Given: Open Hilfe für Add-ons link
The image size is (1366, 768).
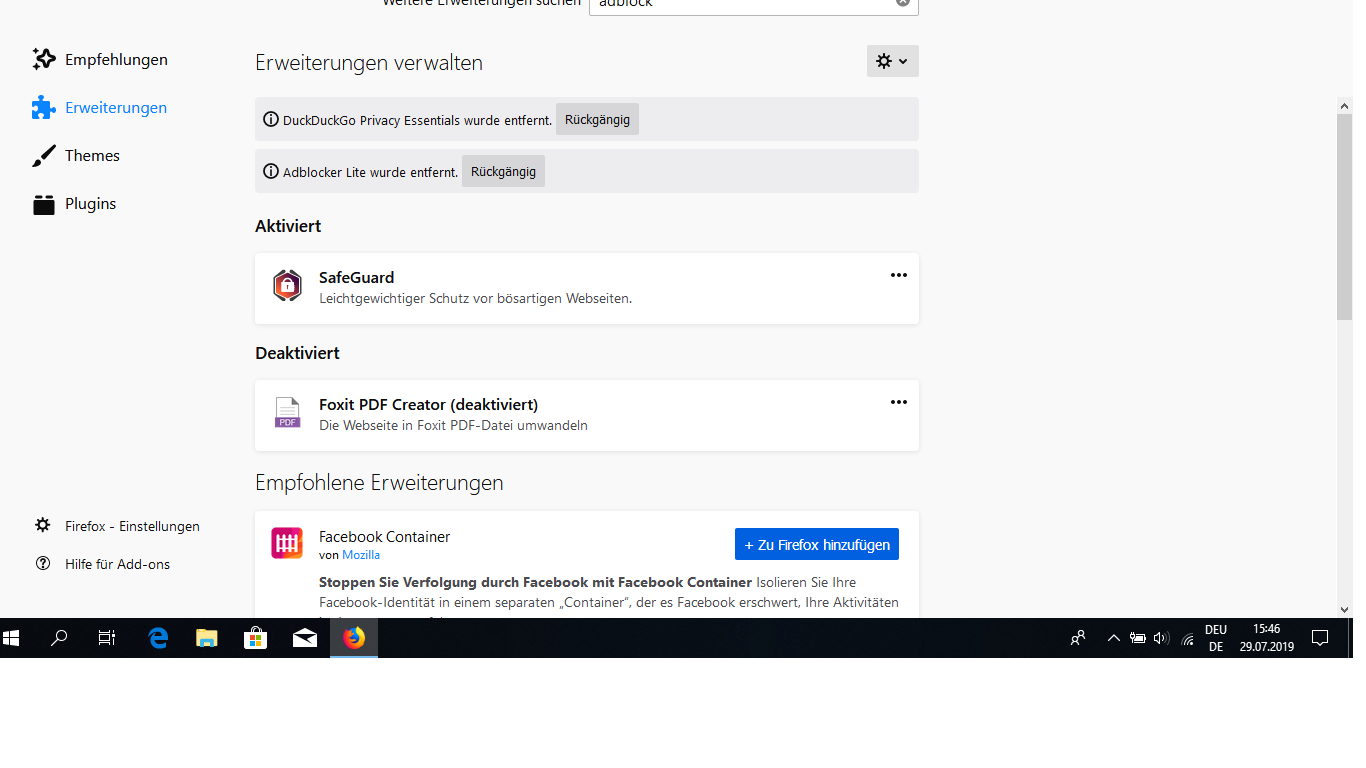Looking at the screenshot, I should tap(117, 564).
